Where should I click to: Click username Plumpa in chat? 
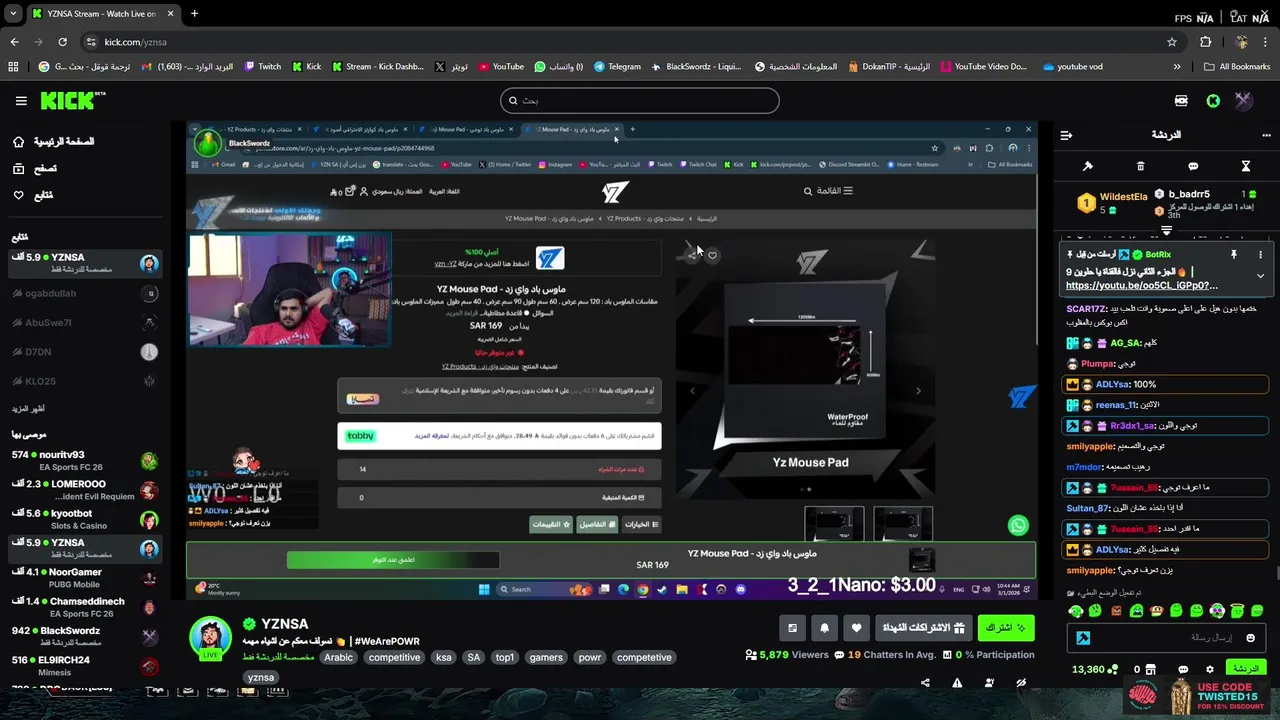tap(1097, 364)
